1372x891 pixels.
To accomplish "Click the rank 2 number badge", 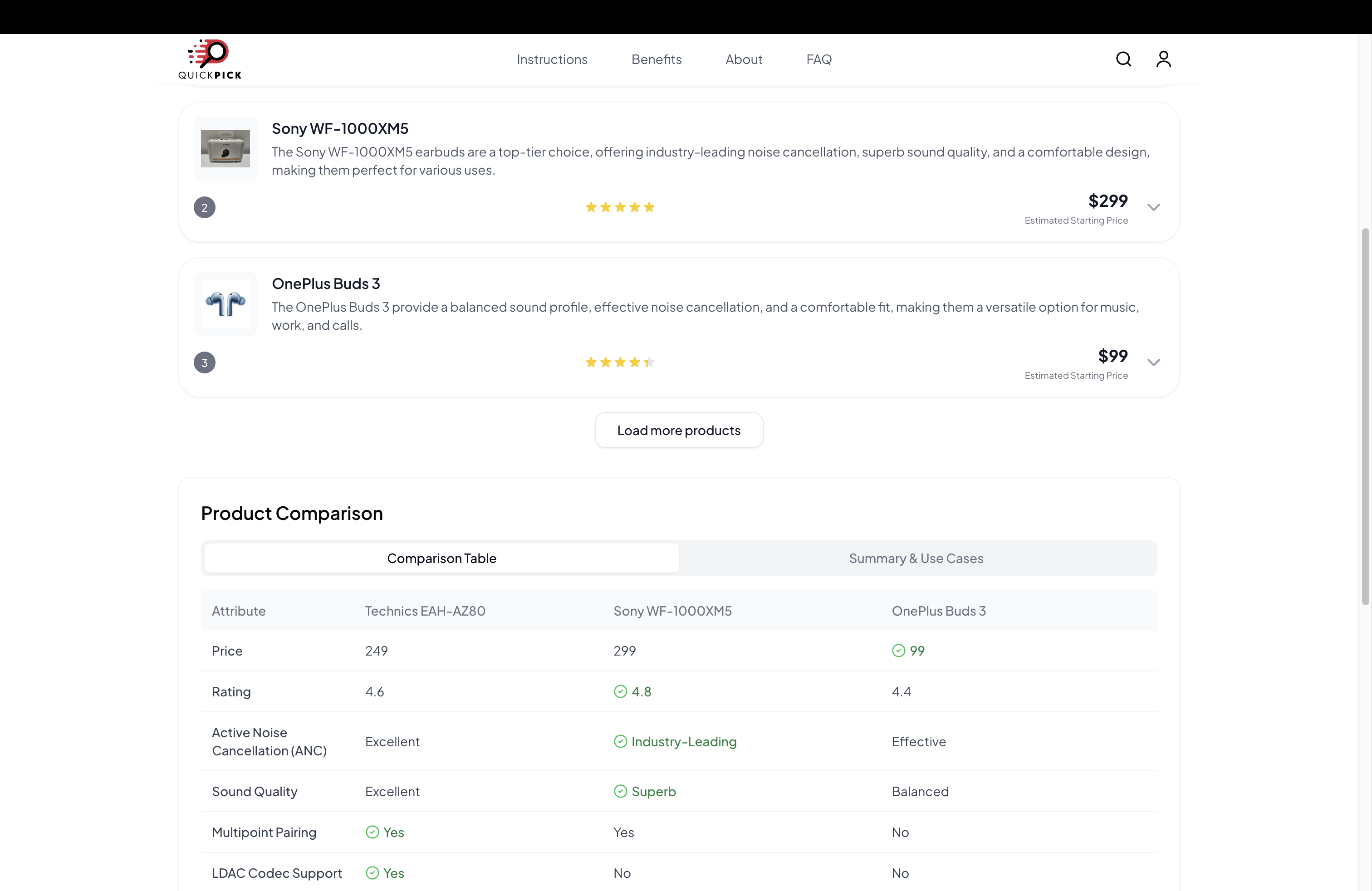I will coord(205,207).
